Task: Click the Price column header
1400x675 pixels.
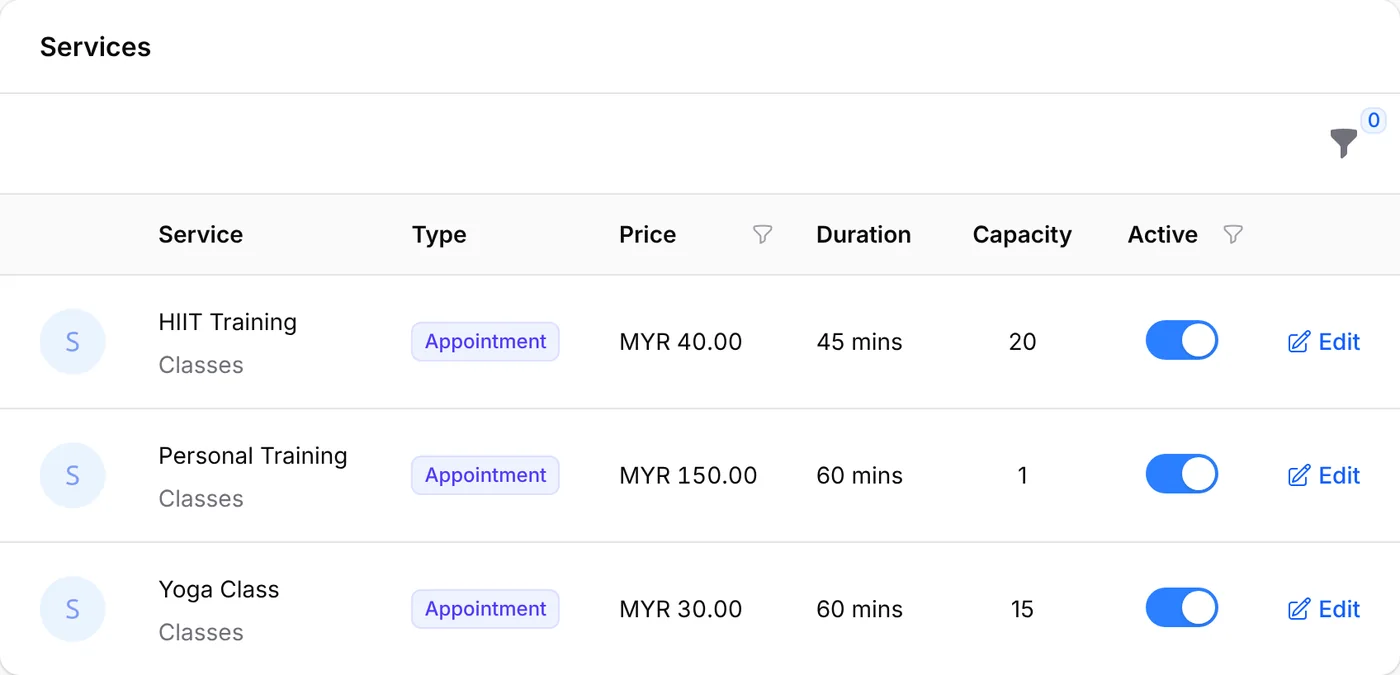Action: click(648, 235)
